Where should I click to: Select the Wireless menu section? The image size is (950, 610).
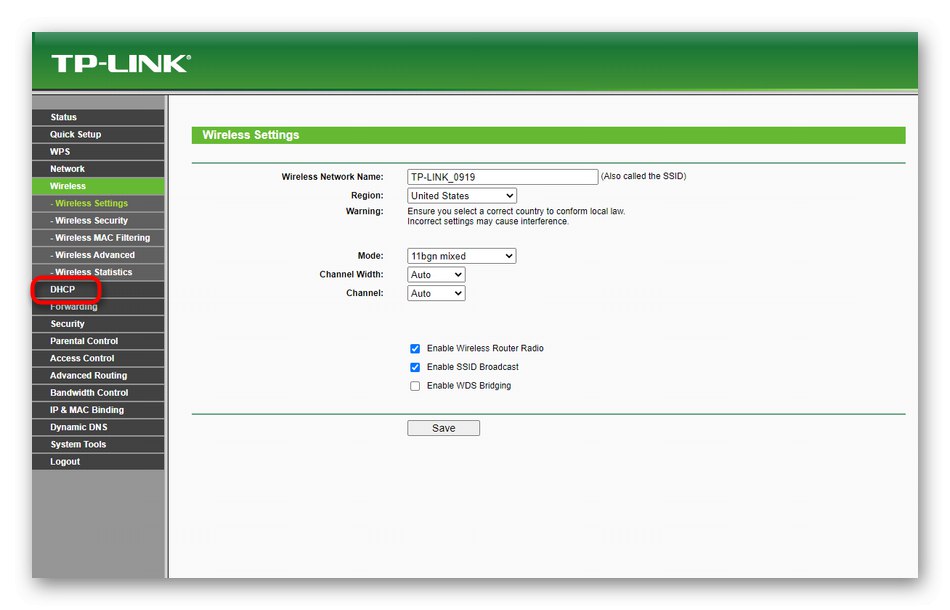tap(98, 186)
